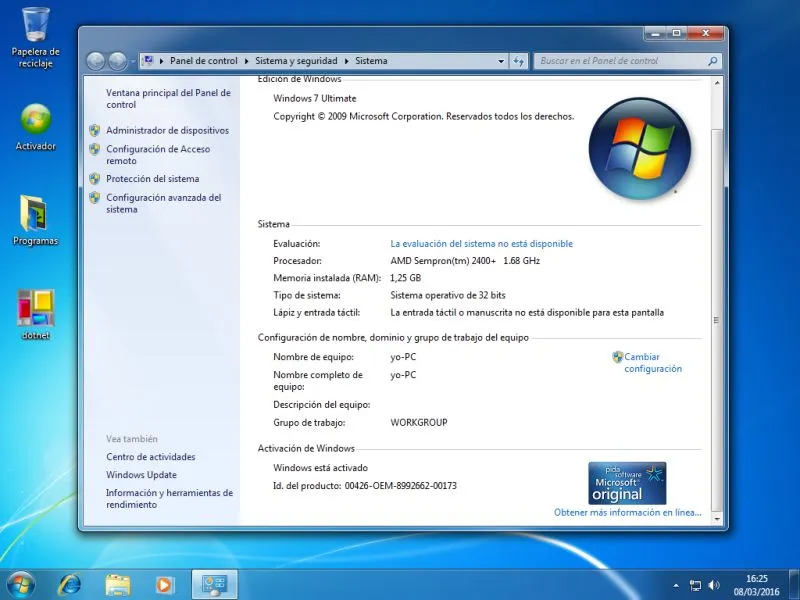The width and height of the screenshot is (800, 600).
Task: Click the refresh button next to address bar
Action: pyautogui.click(x=518, y=61)
